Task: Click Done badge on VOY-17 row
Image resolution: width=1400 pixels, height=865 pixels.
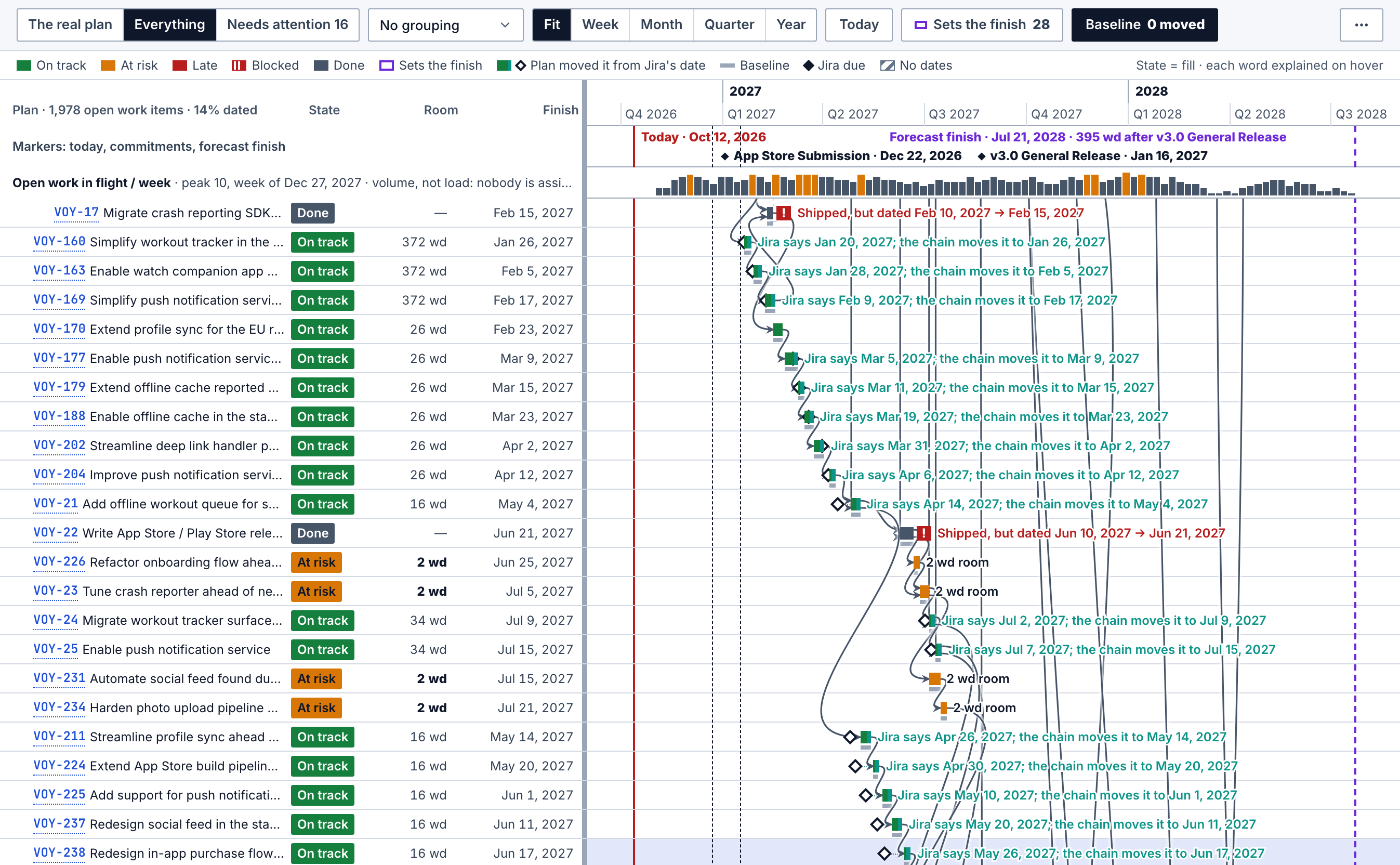Action: [x=313, y=213]
